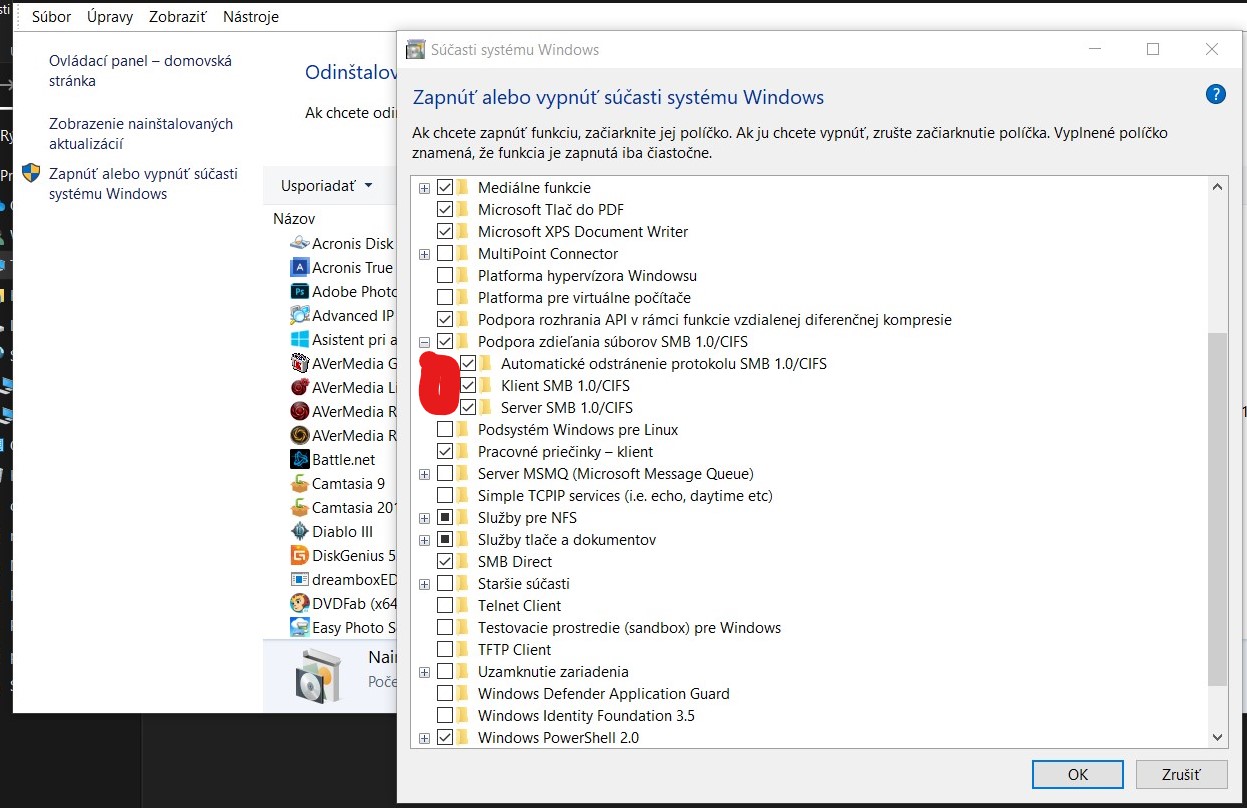1247x808 pixels.
Task: Open the Nástroje menu
Action: pyautogui.click(x=251, y=17)
